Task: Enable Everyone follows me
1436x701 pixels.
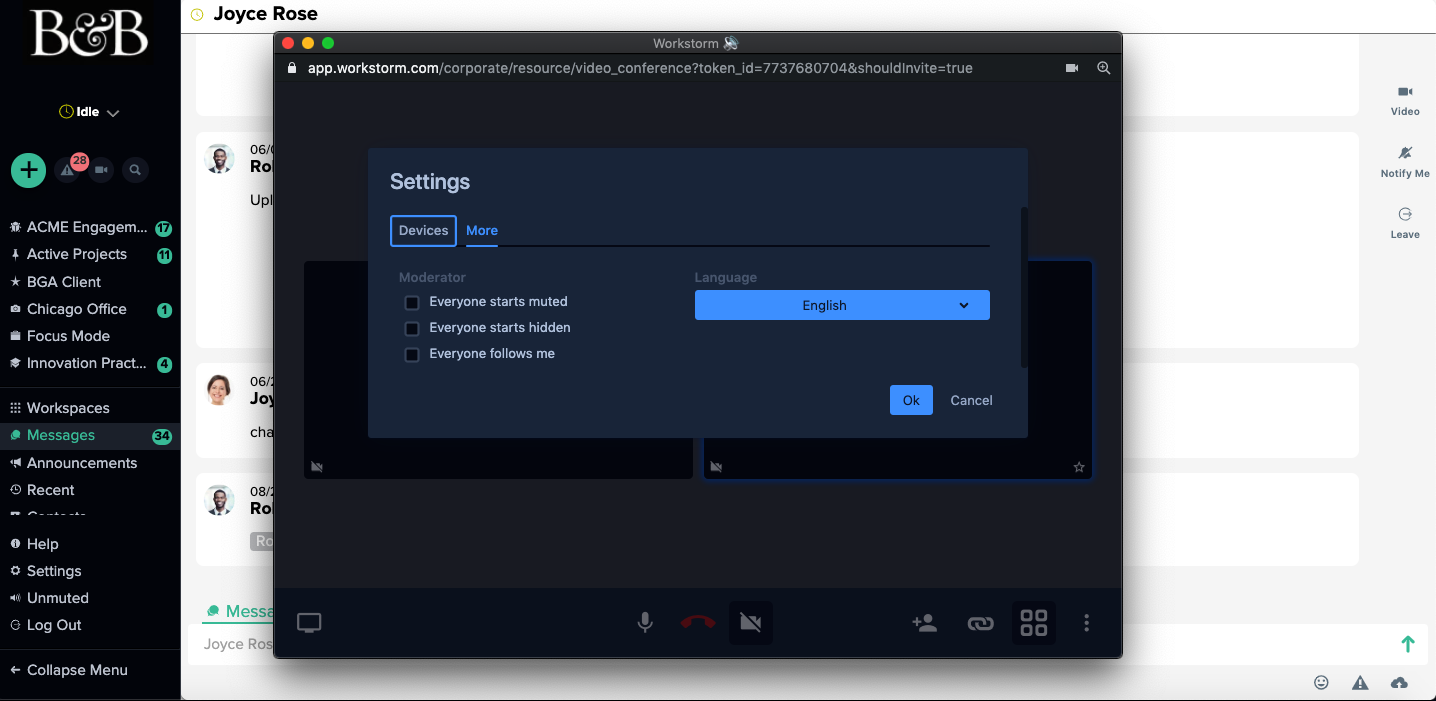Action: tap(411, 354)
